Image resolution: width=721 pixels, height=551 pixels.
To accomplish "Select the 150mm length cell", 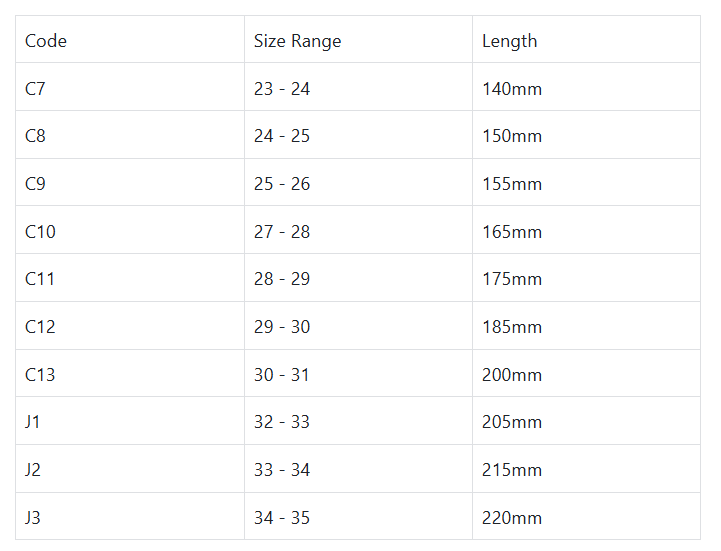I will click(x=512, y=136).
